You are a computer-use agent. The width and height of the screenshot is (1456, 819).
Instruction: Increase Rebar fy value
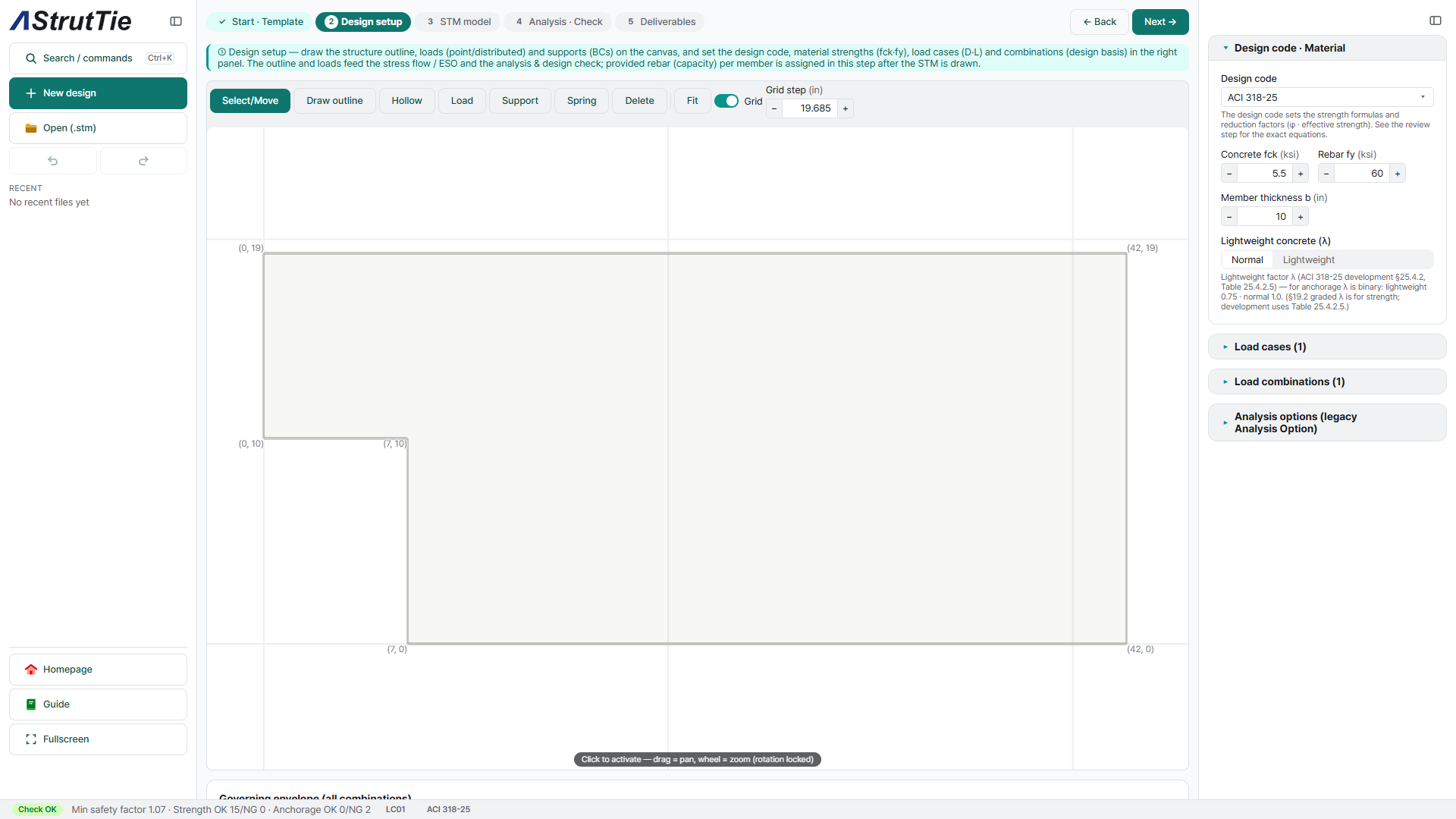coord(1398,174)
